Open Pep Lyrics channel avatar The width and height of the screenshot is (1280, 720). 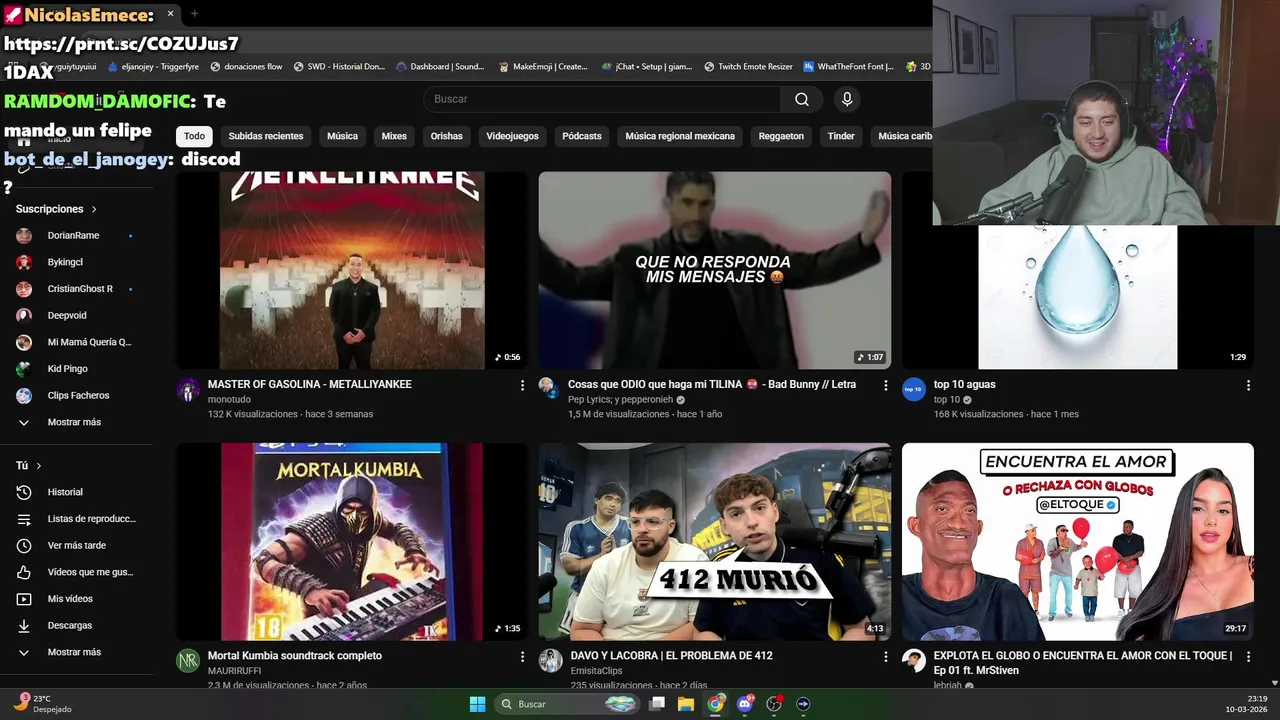click(550, 390)
